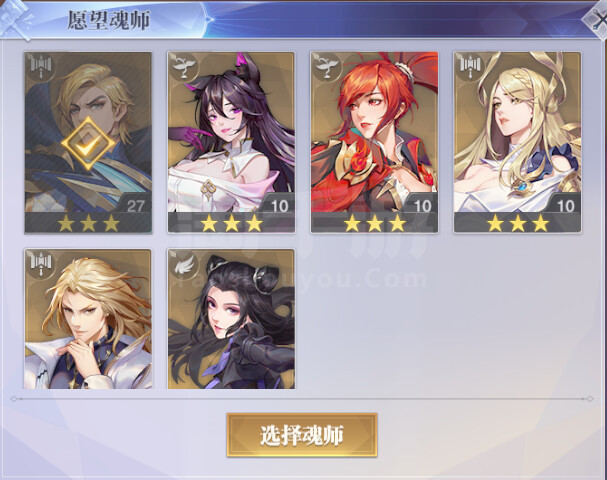Select the cat-eared purple-haired girl card
This screenshot has height=480, width=607.
coord(231,143)
